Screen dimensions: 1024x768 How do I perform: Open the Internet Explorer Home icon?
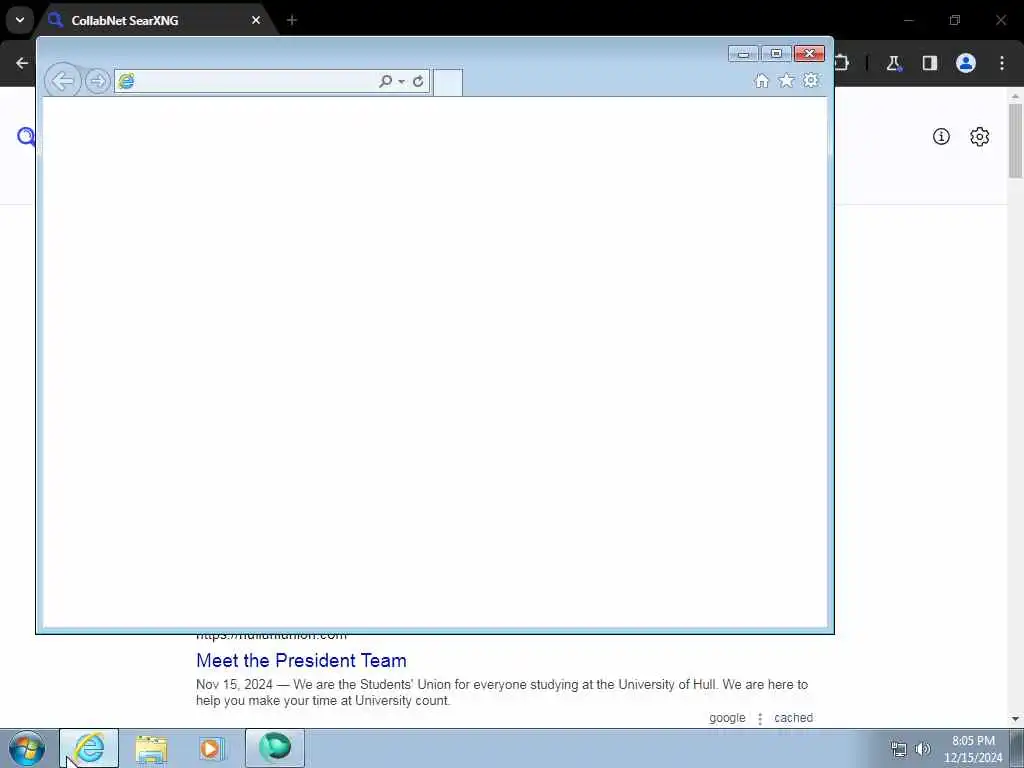tap(761, 81)
